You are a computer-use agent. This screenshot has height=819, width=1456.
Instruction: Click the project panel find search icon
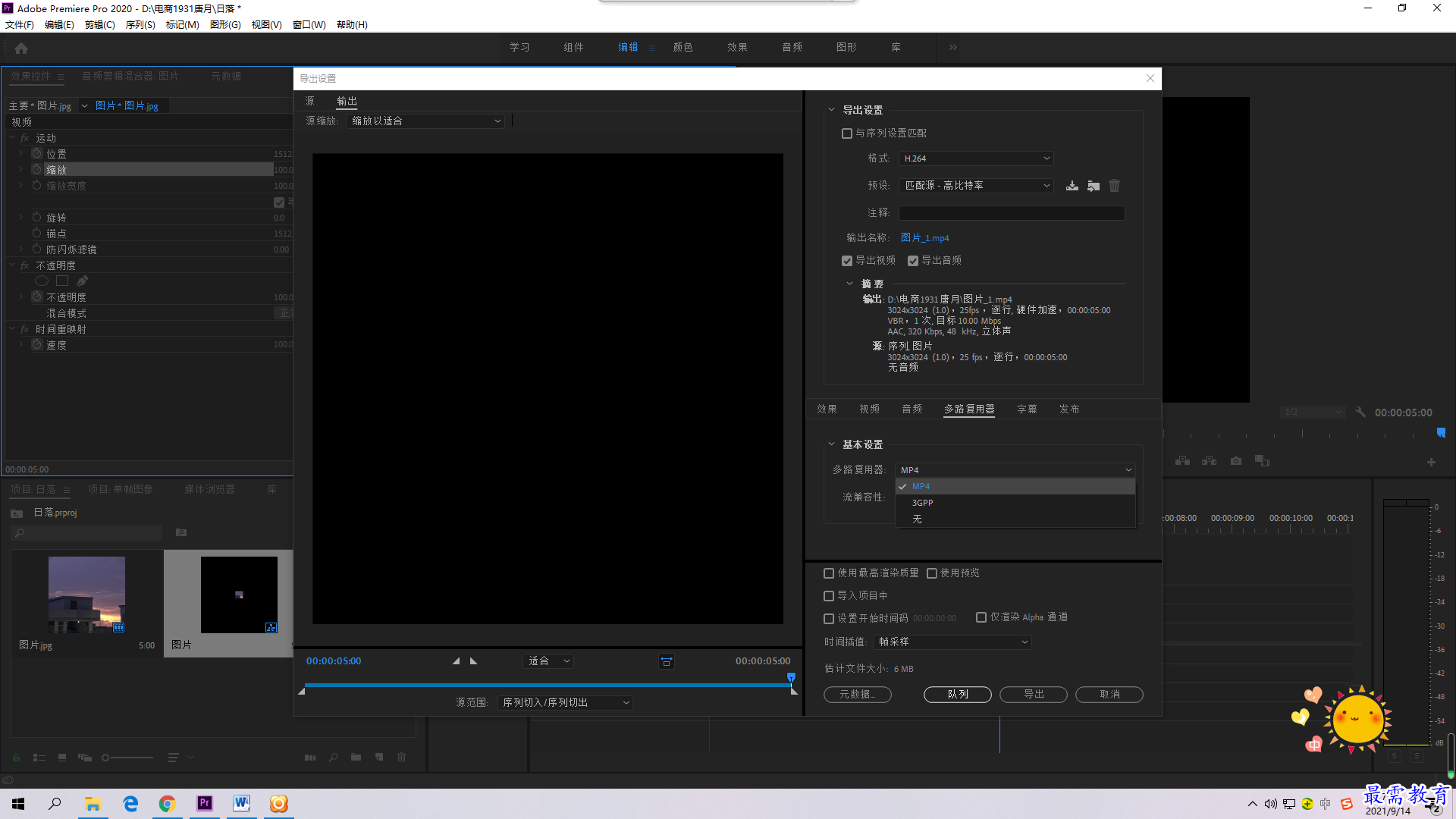(333, 757)
